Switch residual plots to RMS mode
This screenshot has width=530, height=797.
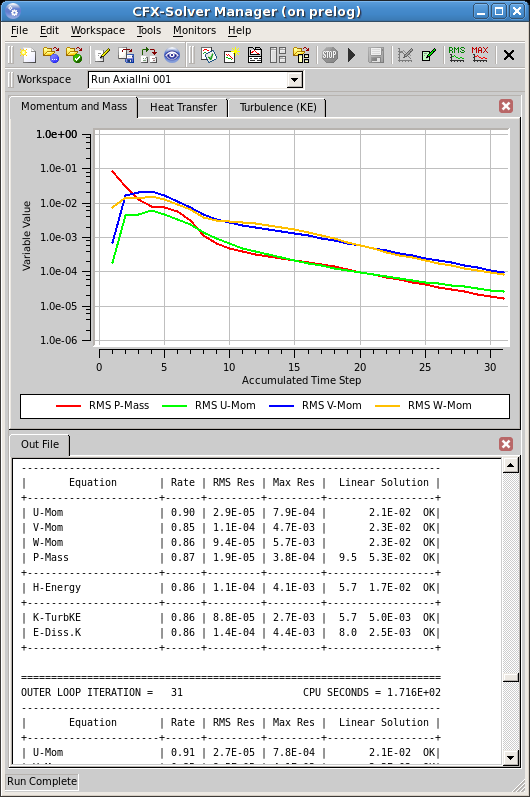point(457,54)
